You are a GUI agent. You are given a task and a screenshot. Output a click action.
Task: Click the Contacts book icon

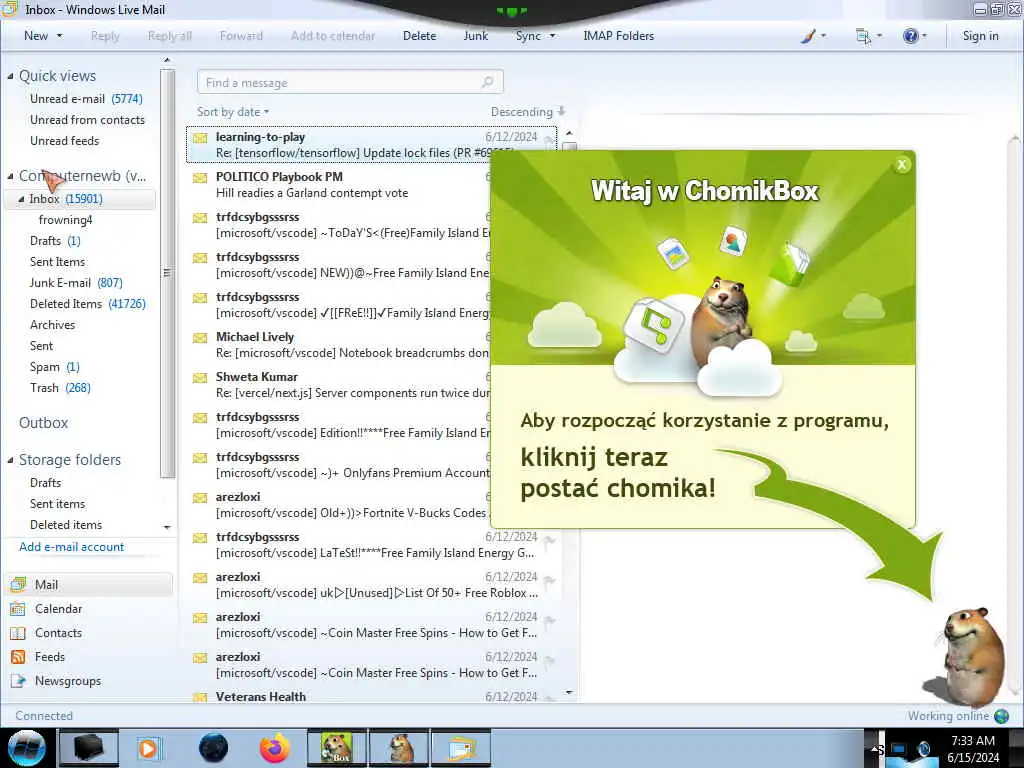click(x=18, y=633)
